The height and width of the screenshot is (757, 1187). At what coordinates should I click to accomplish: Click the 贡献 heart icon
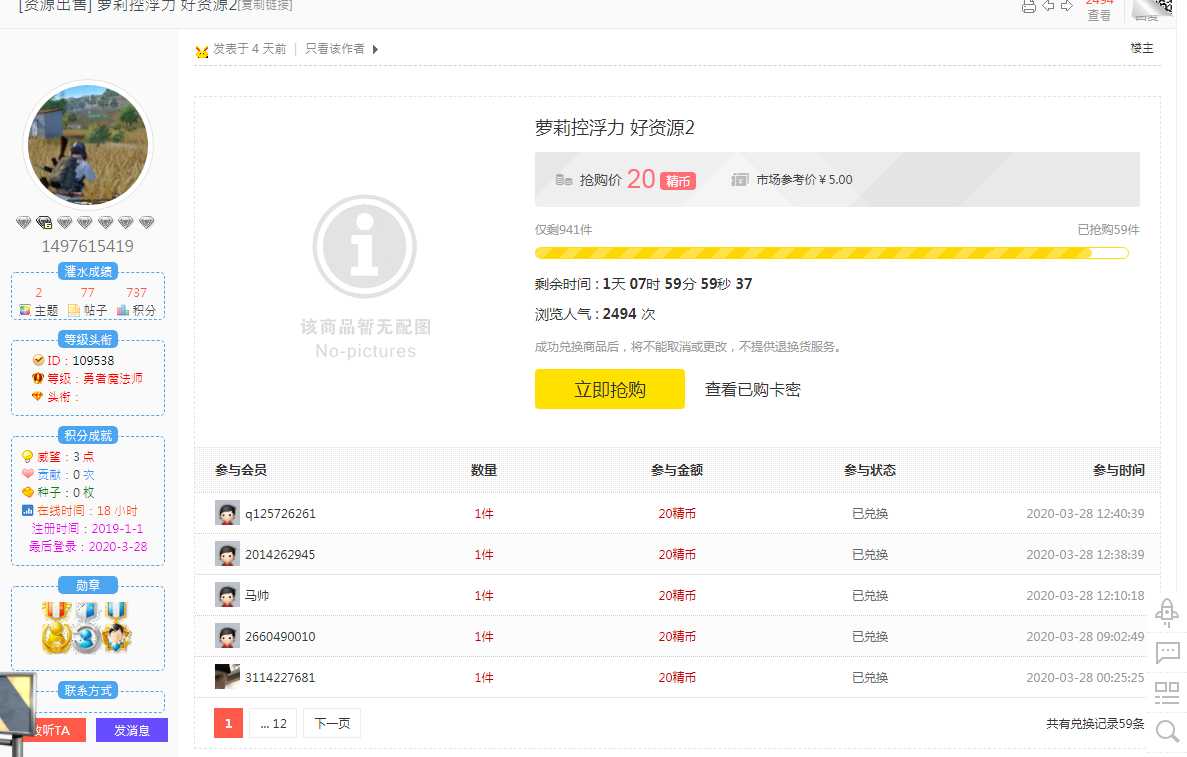click(27, 474)
